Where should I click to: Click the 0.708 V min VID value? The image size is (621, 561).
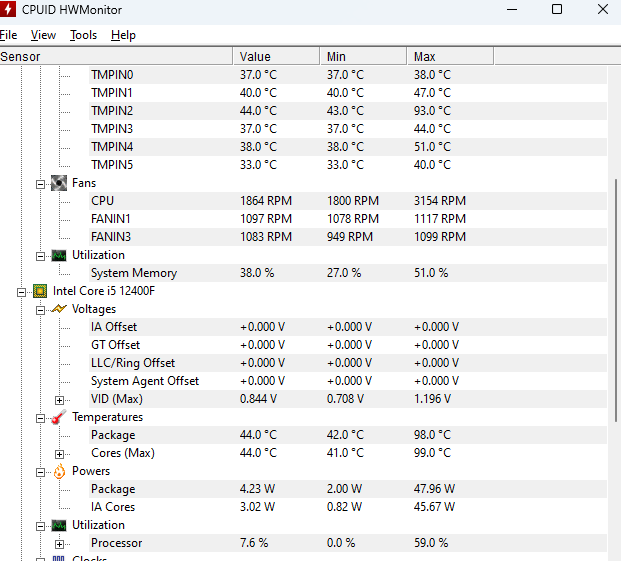[345, 399]
